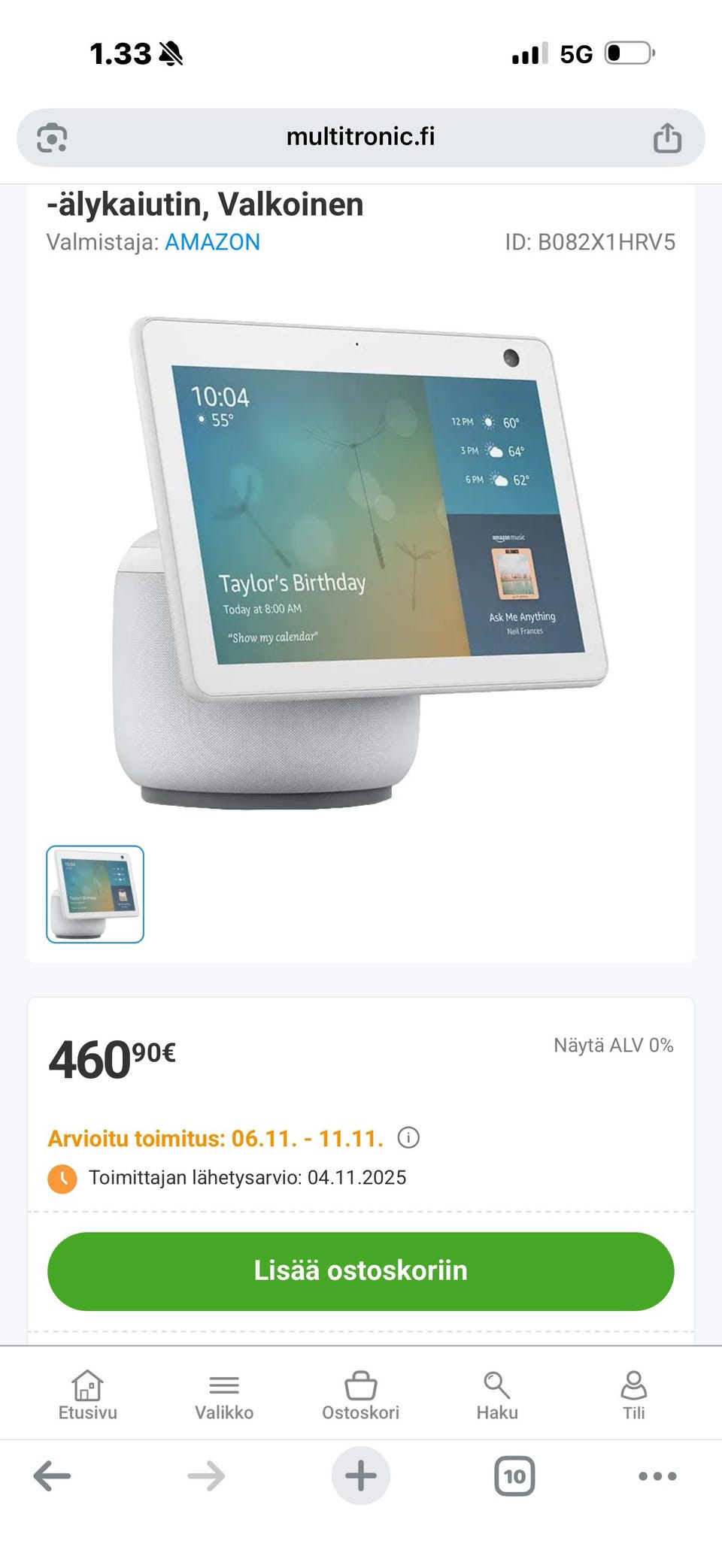Viewport: 722px width, 1568px height.
Task: Toggle Näytä ALV 0% price display
Action: pos(614,1045)
